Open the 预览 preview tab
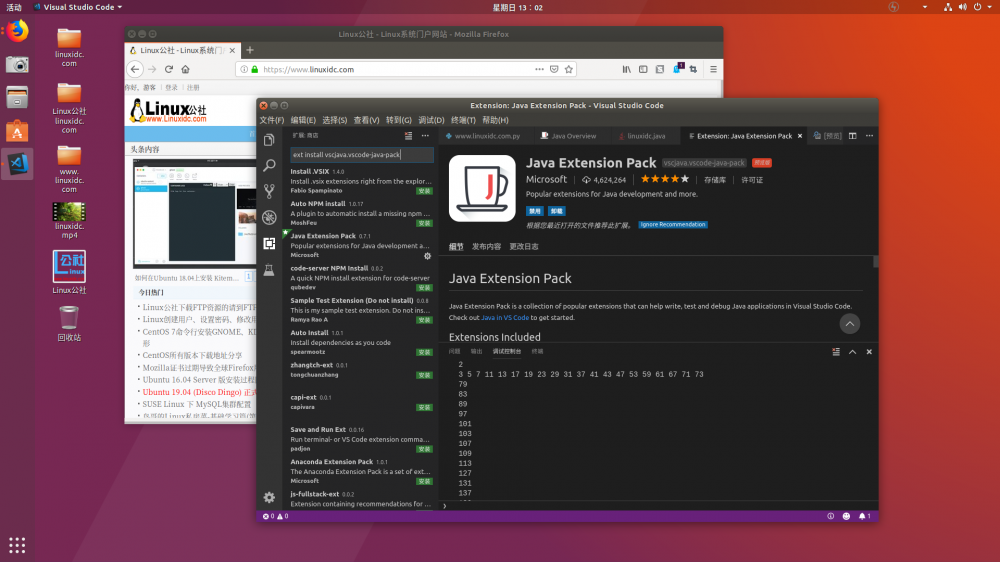Viewport: 1000px width, 562px height. 827,136
